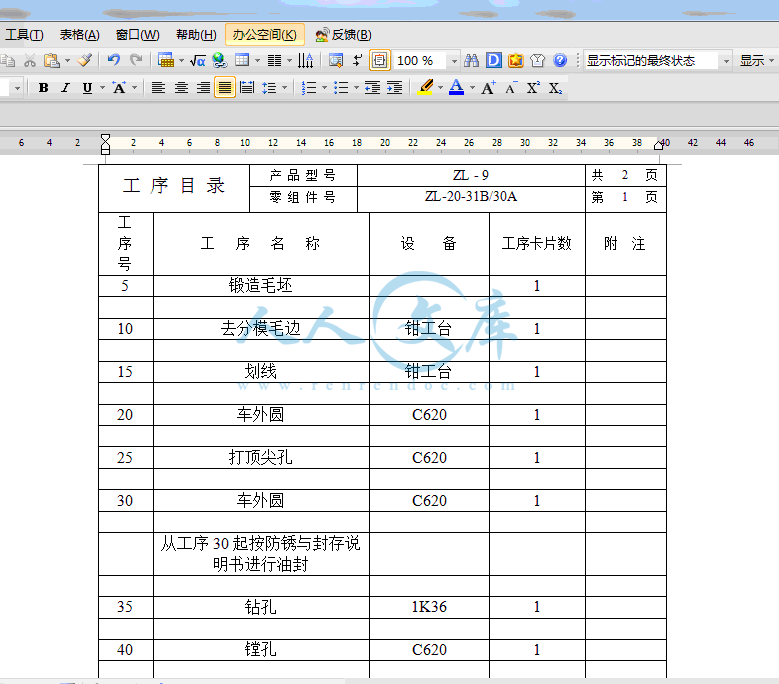Click the text direction icon
779x684 pixels.
click(306, 61)
